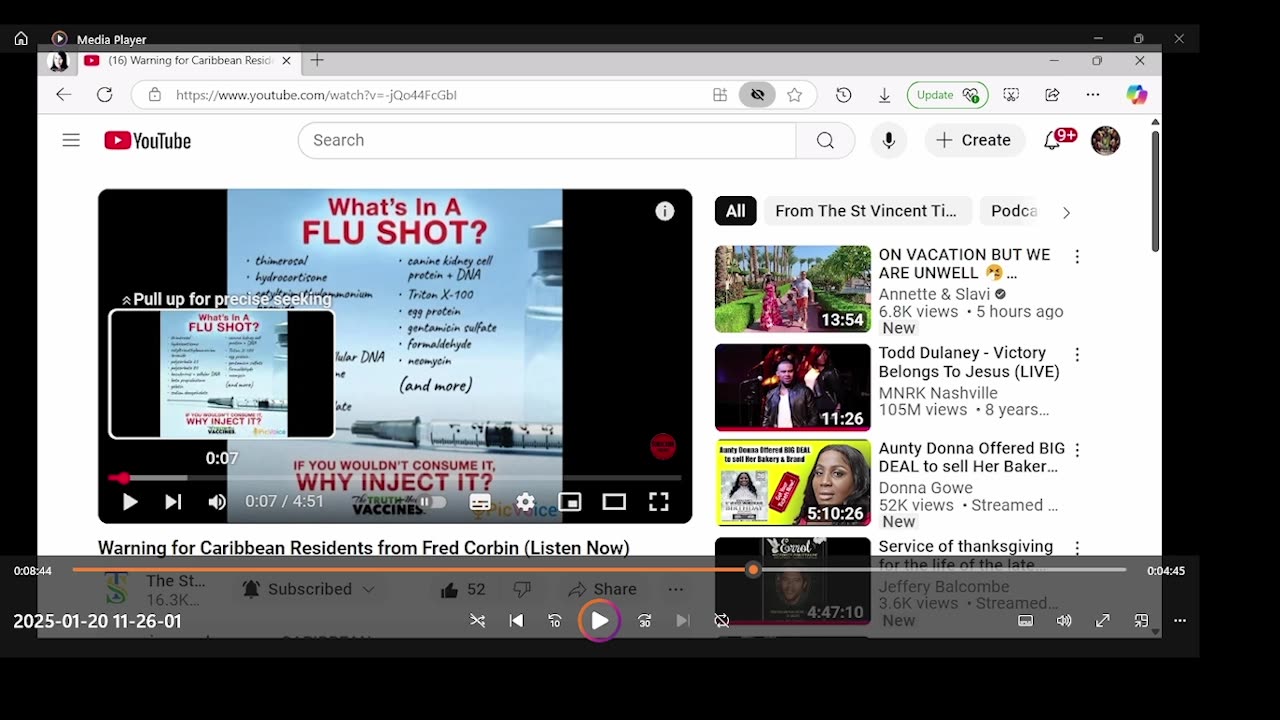Focus the YouTube search box

[x=547, y=140]
